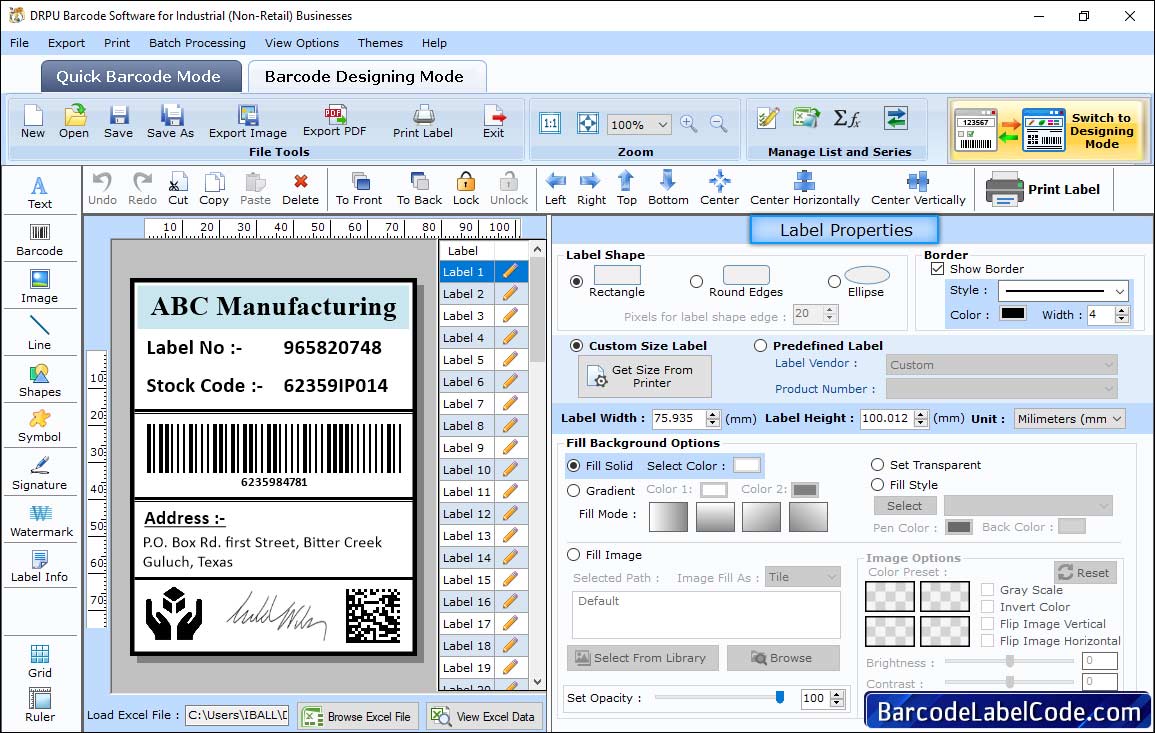The image size is (1155, 733).
Task: Click the zoom out magnifier
Action: click(718, 124)
